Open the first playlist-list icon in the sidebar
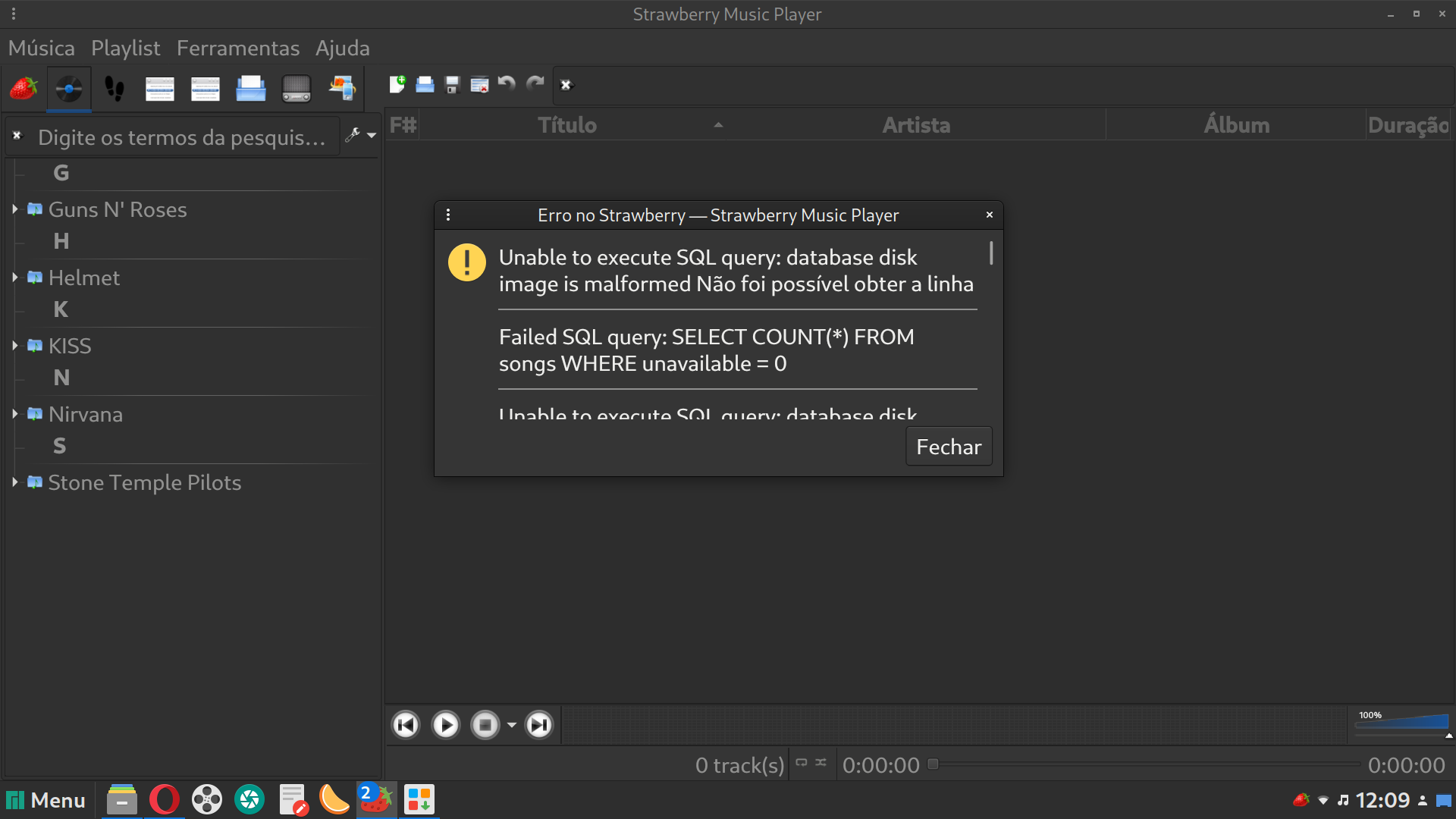 [x=160, y=89]
